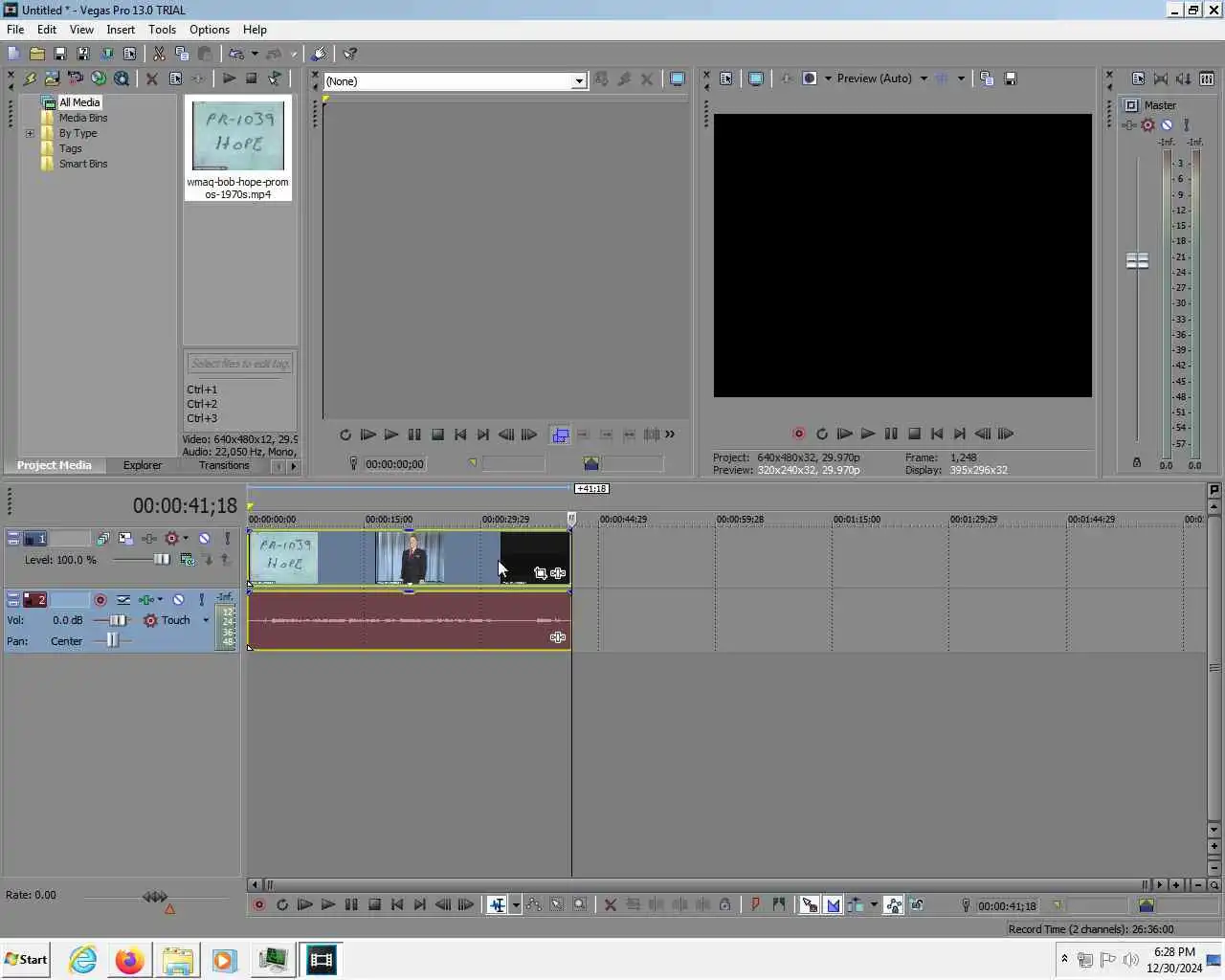The width and height of the screenshot is (1225, 980).
Task: Select the Zoom Edit Tool magnifier
Action: [x=580, y=904]
